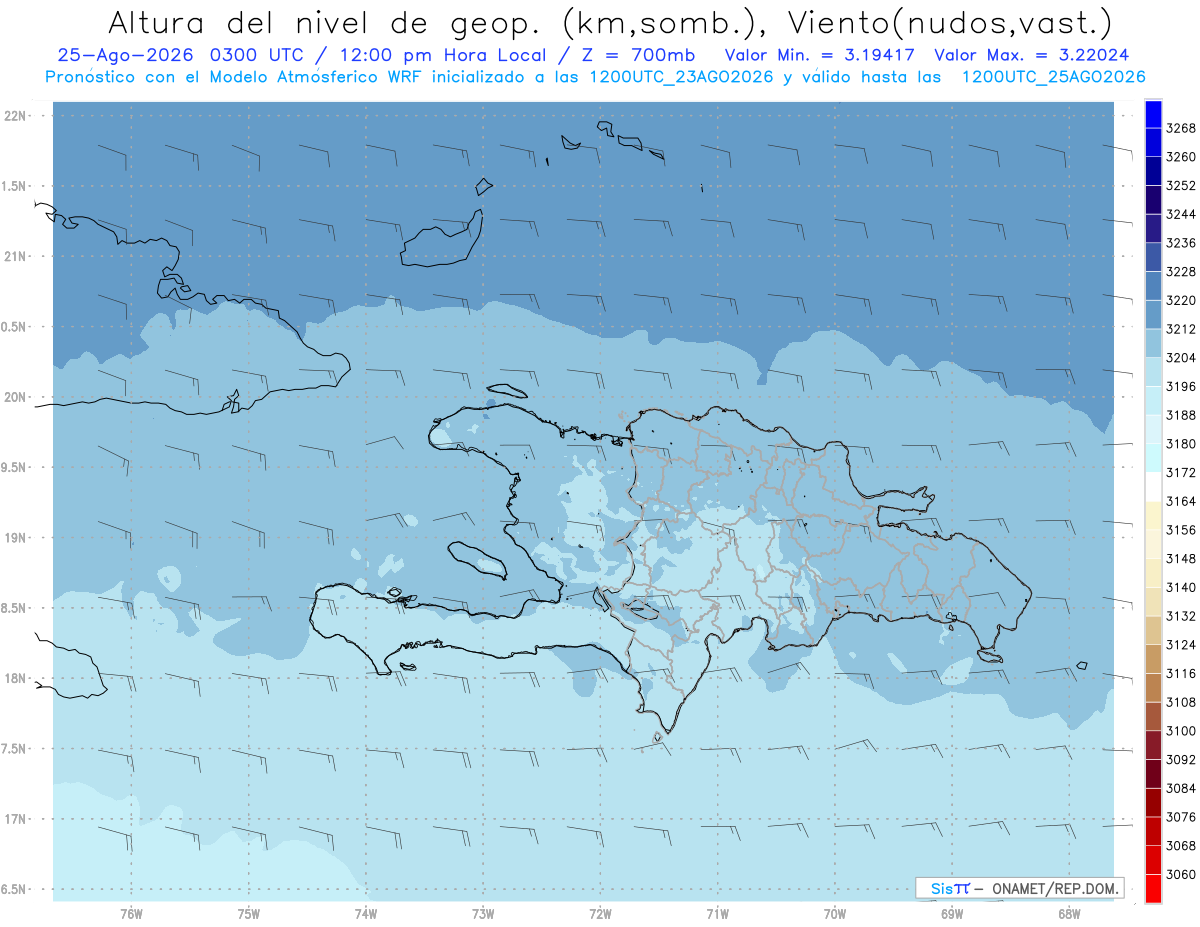
Task: Click the 3228 colorbar label
Action: [x=1180, y=272]
